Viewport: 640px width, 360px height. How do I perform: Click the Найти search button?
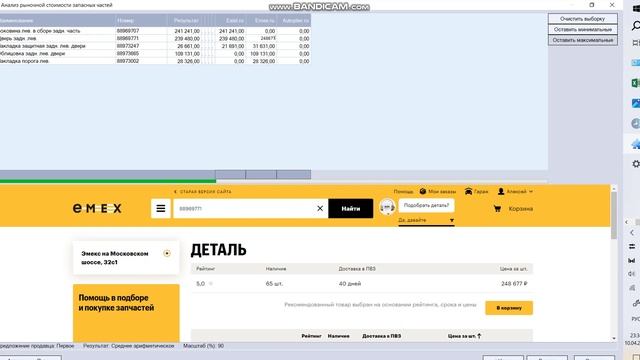[351, 209]
